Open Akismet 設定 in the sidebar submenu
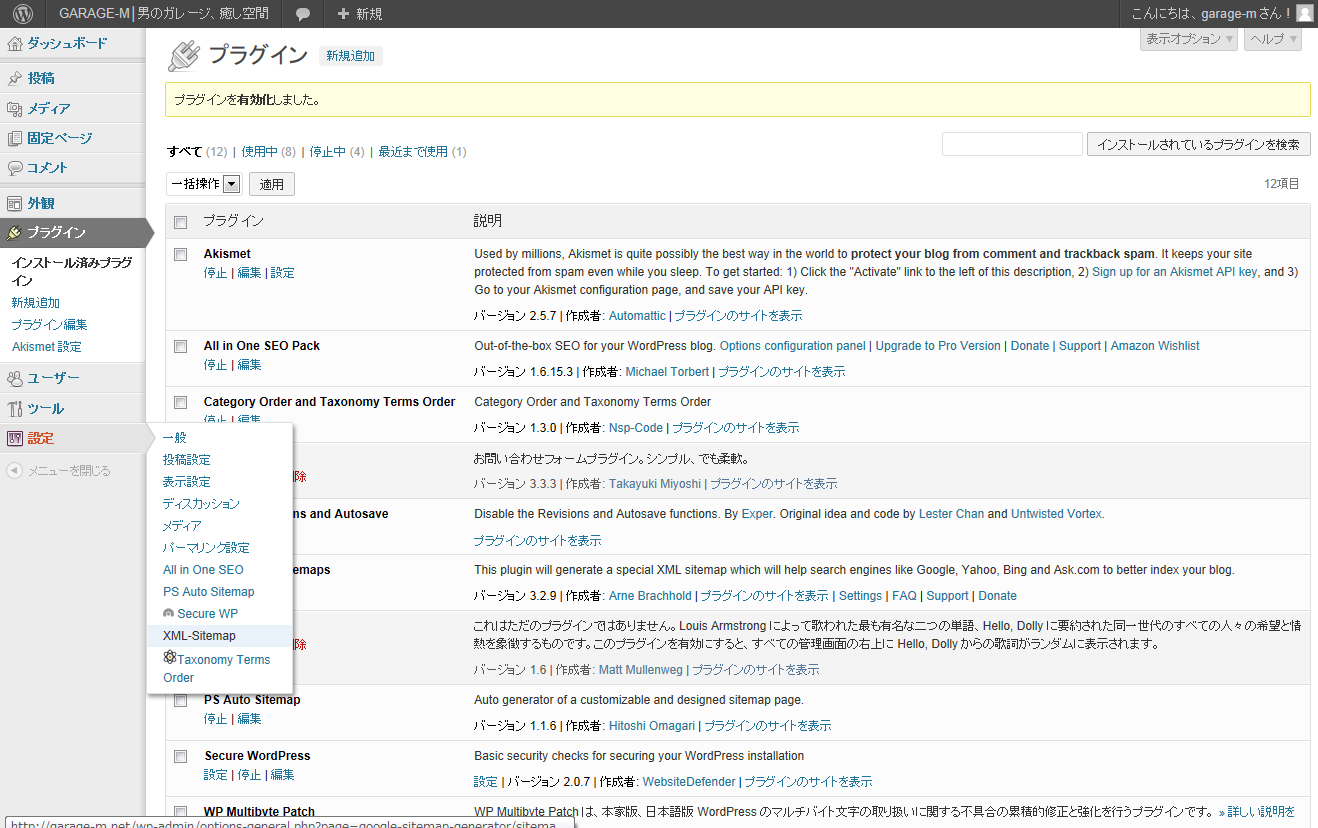 tap(47, 347)
